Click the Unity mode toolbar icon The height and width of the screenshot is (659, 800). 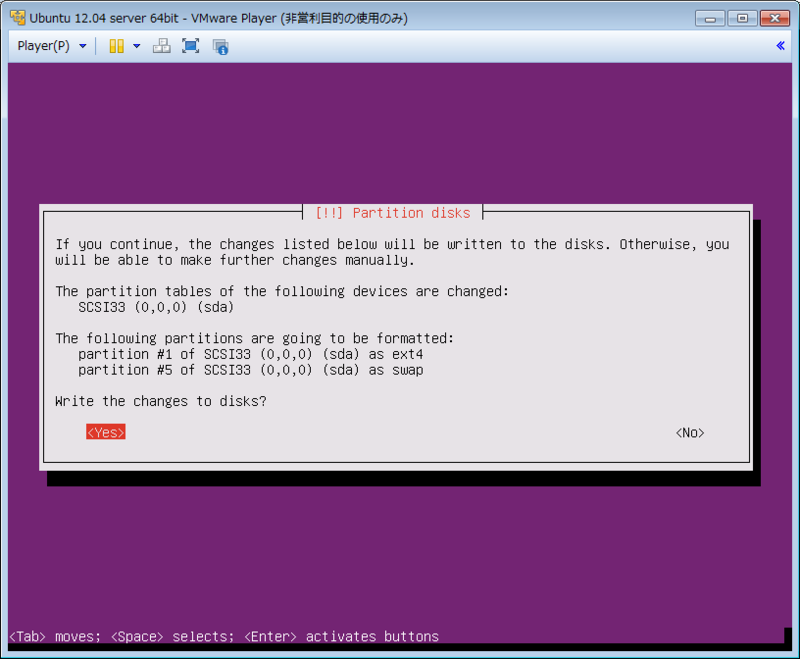(220, 47)
